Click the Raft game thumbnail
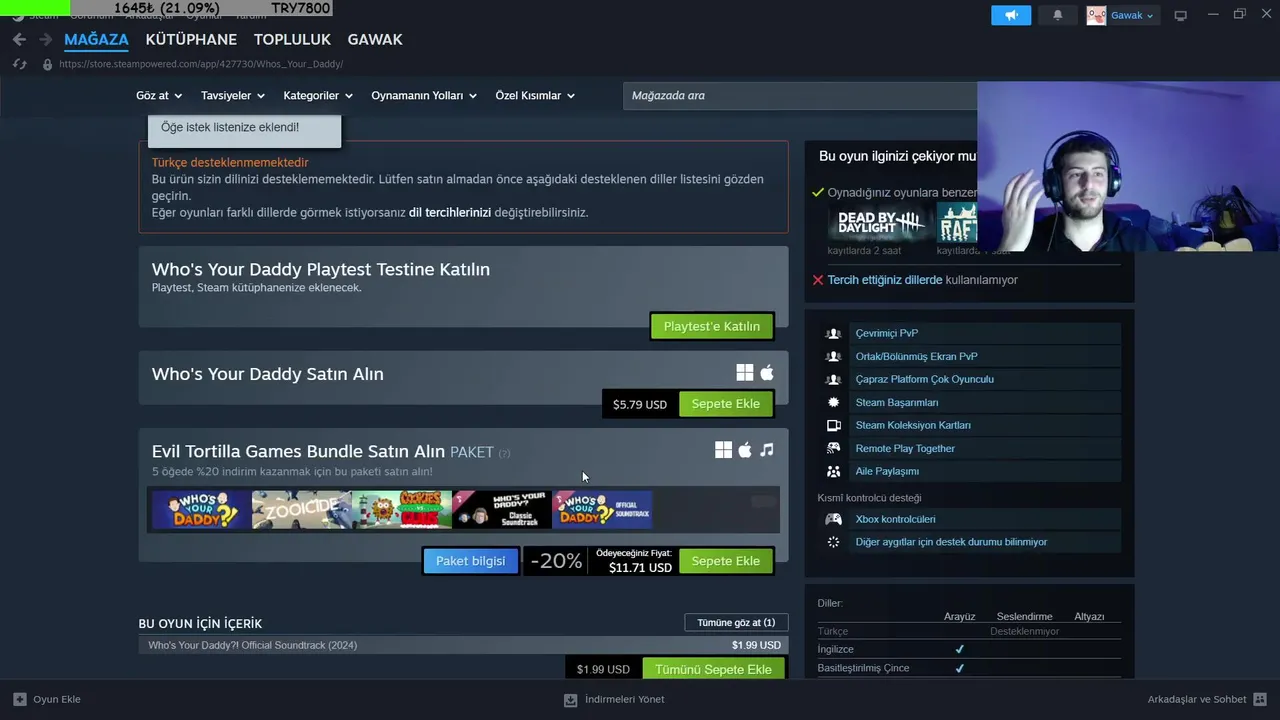1280x720 pixels. pos(957,223)
